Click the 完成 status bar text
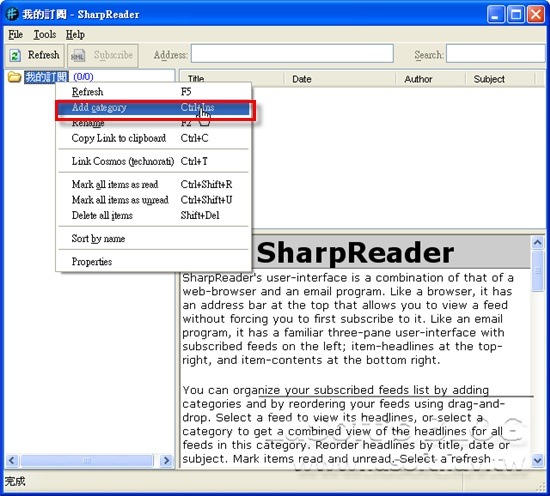 [x=15, y=481]
